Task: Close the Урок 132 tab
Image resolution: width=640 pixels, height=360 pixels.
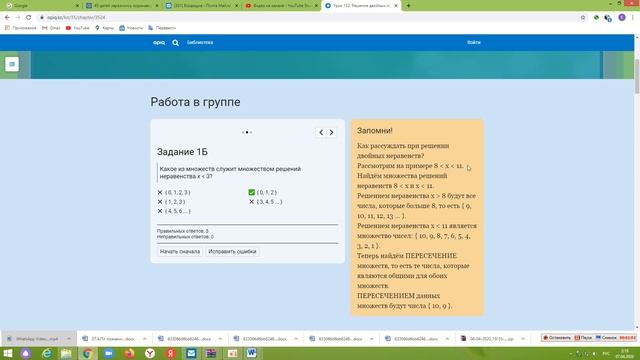Action: click(x=396, y=6)
